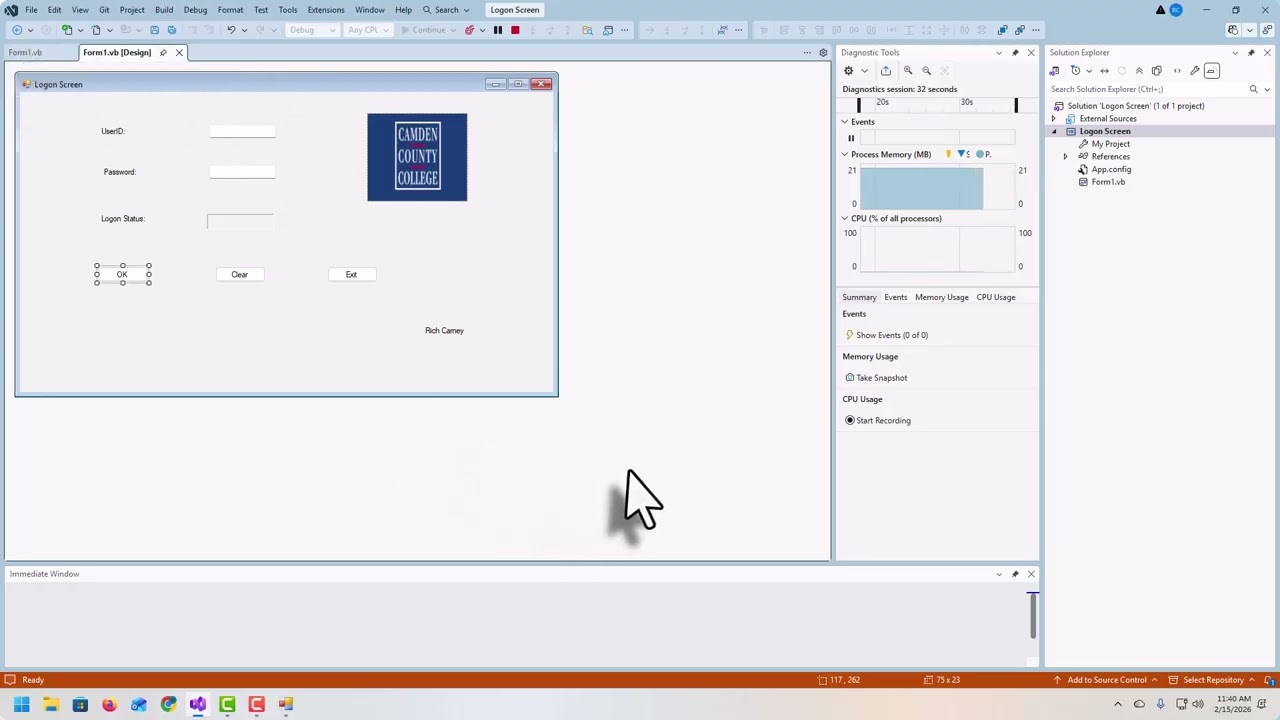Screen dimensions: 1280x720
Task: Select Camden County College logo picture
Action: pyautogui.click(x=417, y=157)
